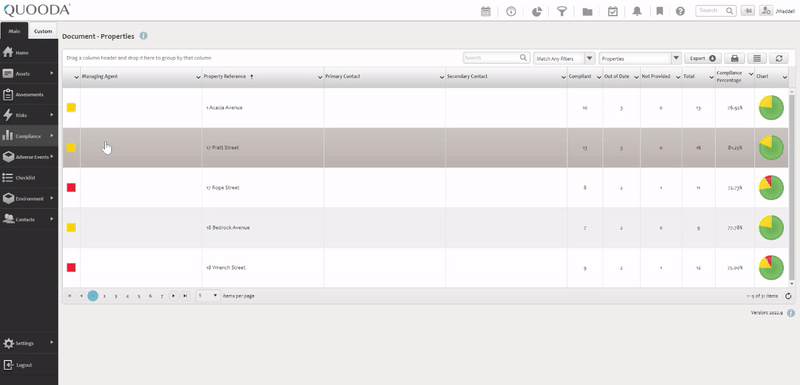Screen dimensions: 800x385
Task: Open the Managing Agent column filter menu
Action: [x=198, y=77]
